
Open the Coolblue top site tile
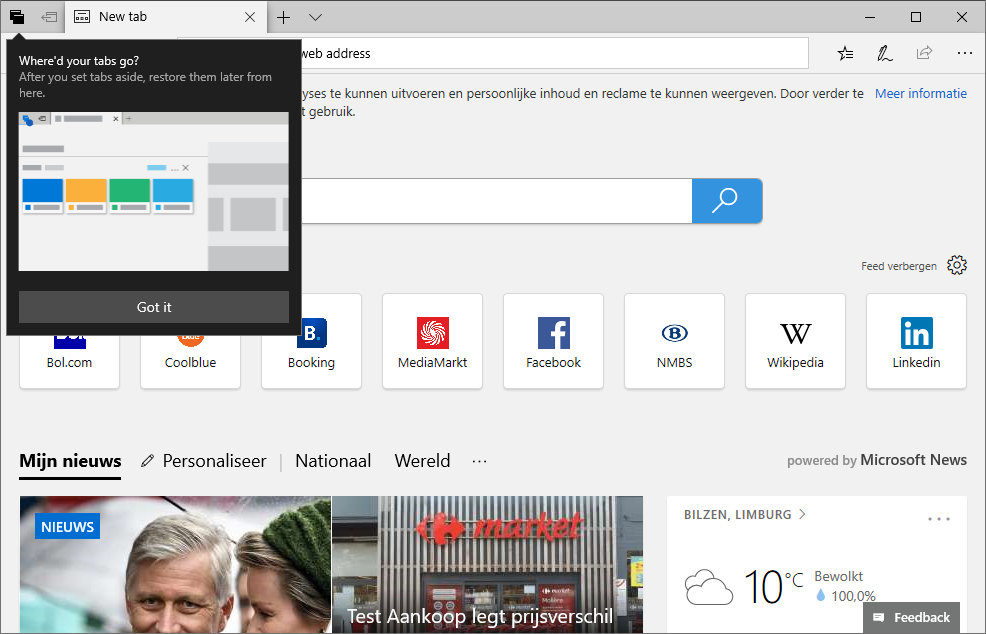point(191,362)
